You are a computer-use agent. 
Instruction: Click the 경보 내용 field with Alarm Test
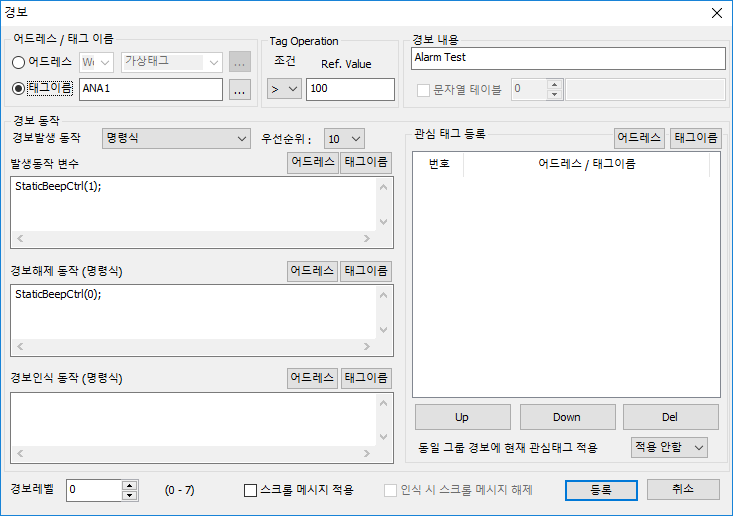[x=568, y=58]
